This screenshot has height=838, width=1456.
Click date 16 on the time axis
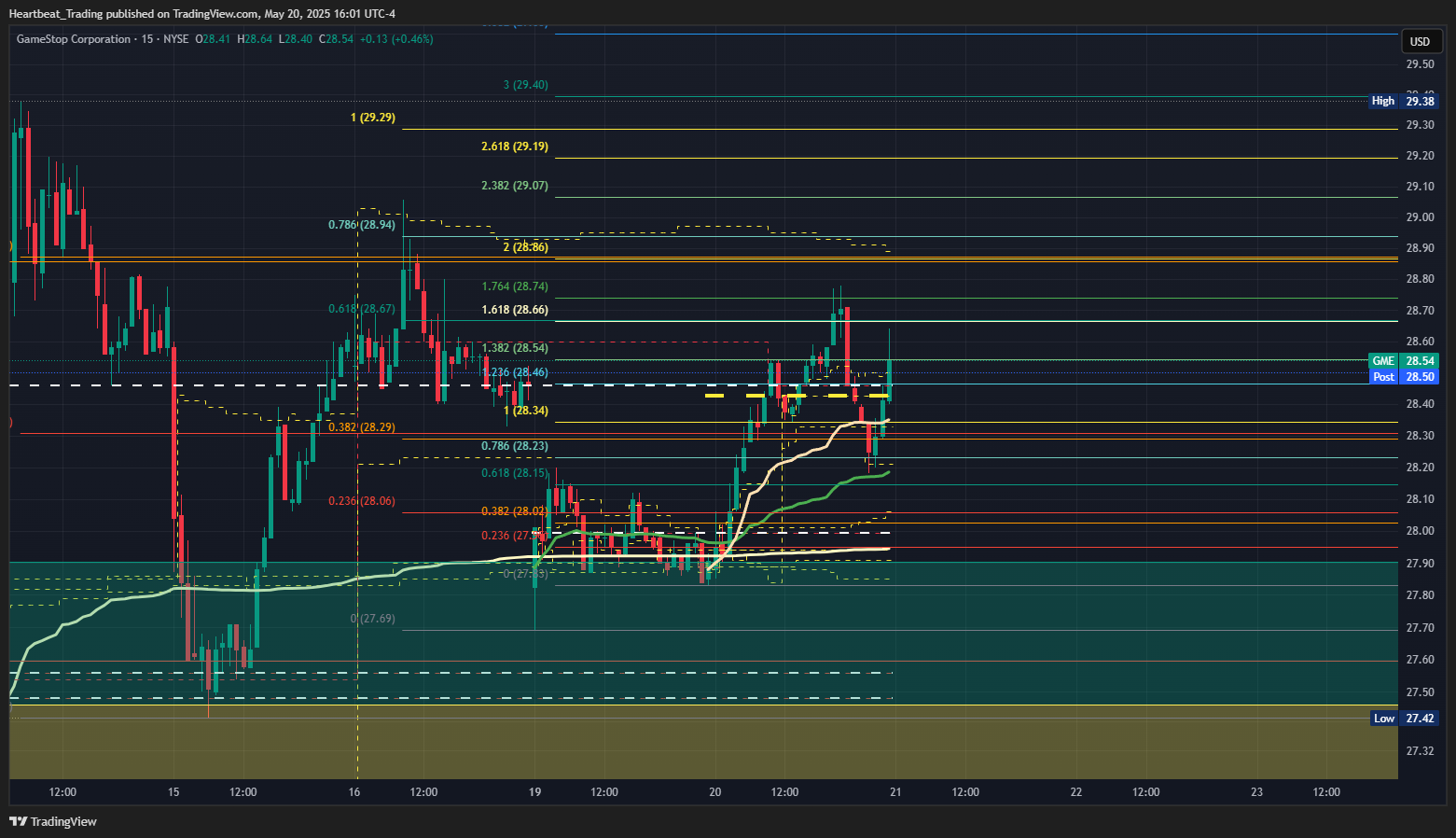click(x=354, y=792)
